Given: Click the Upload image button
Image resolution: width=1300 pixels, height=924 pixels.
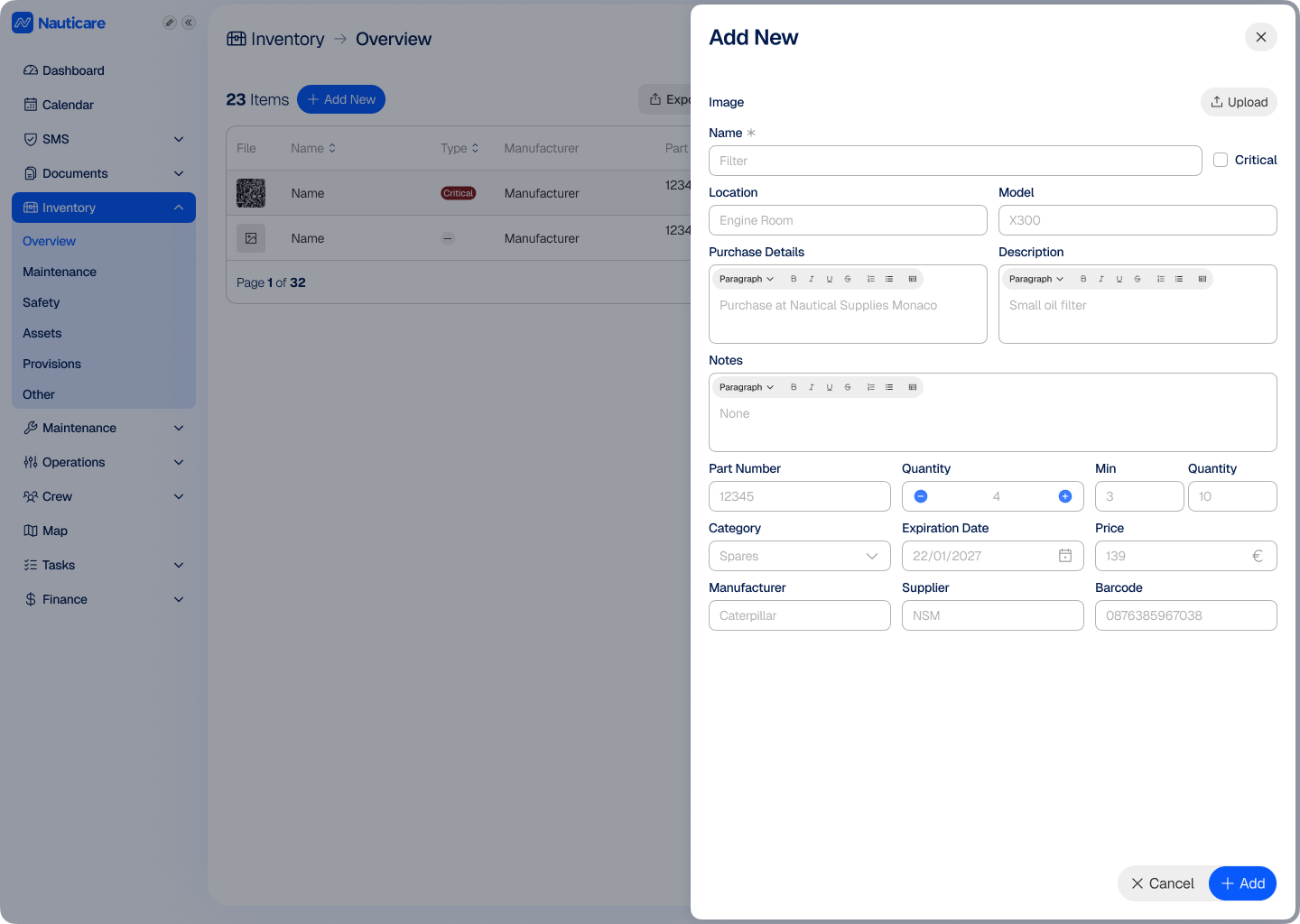Looking at the screenshot, I should 1239,102.
